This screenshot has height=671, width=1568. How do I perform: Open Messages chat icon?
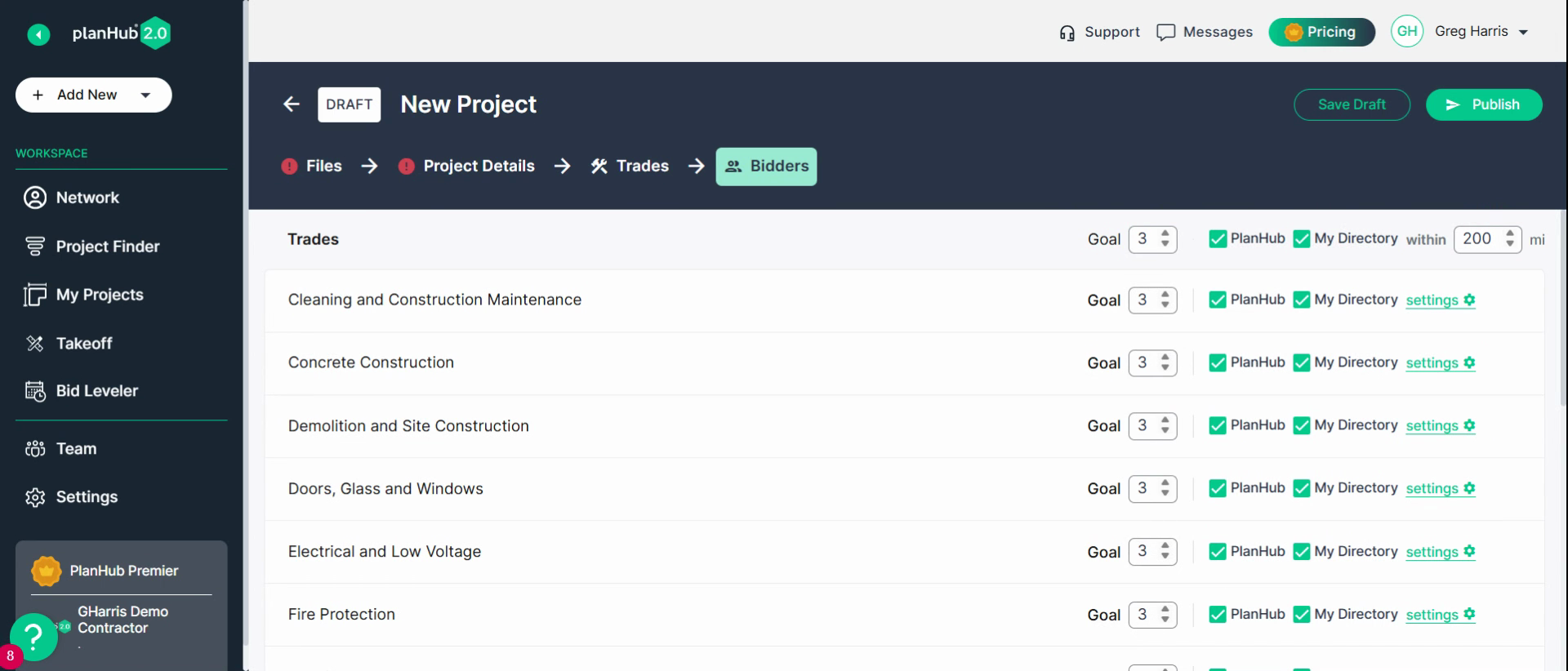[x=1166, y=33]
